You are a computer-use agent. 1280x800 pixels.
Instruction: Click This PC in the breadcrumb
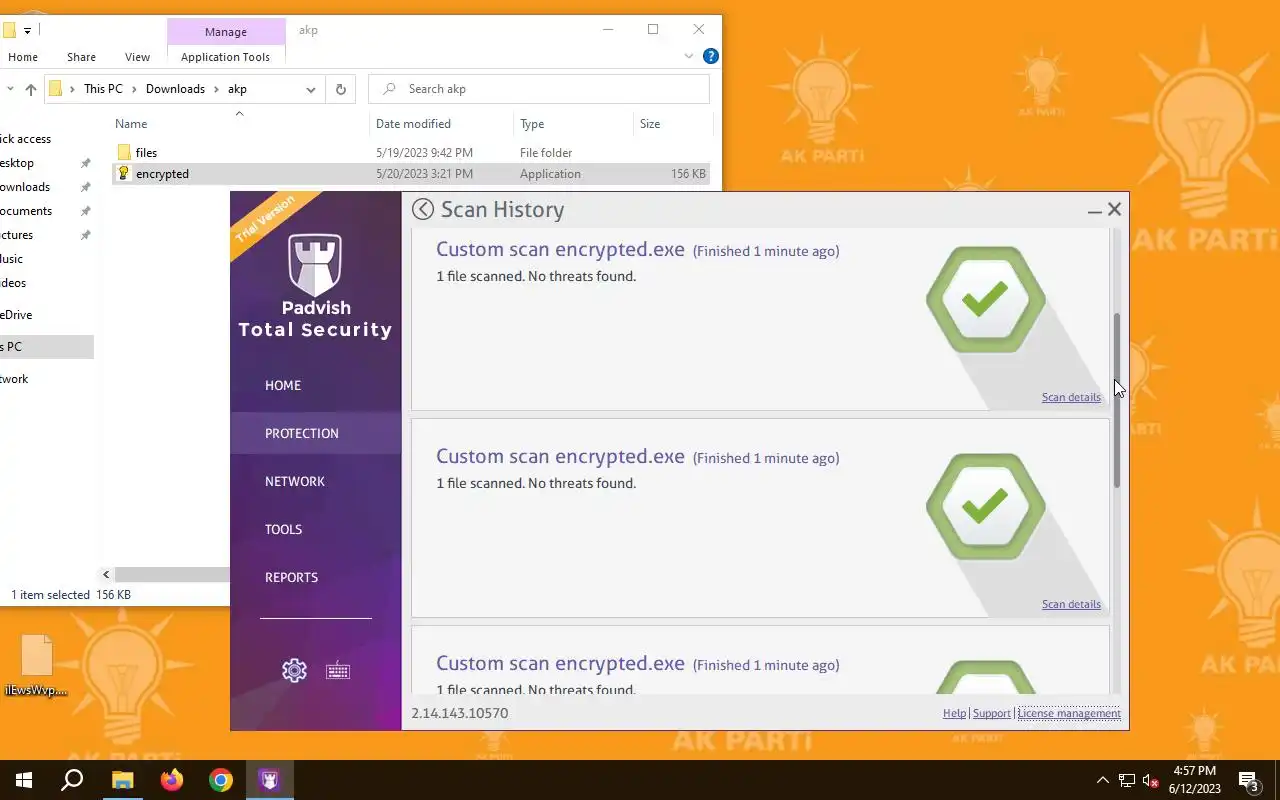point(103,89)
